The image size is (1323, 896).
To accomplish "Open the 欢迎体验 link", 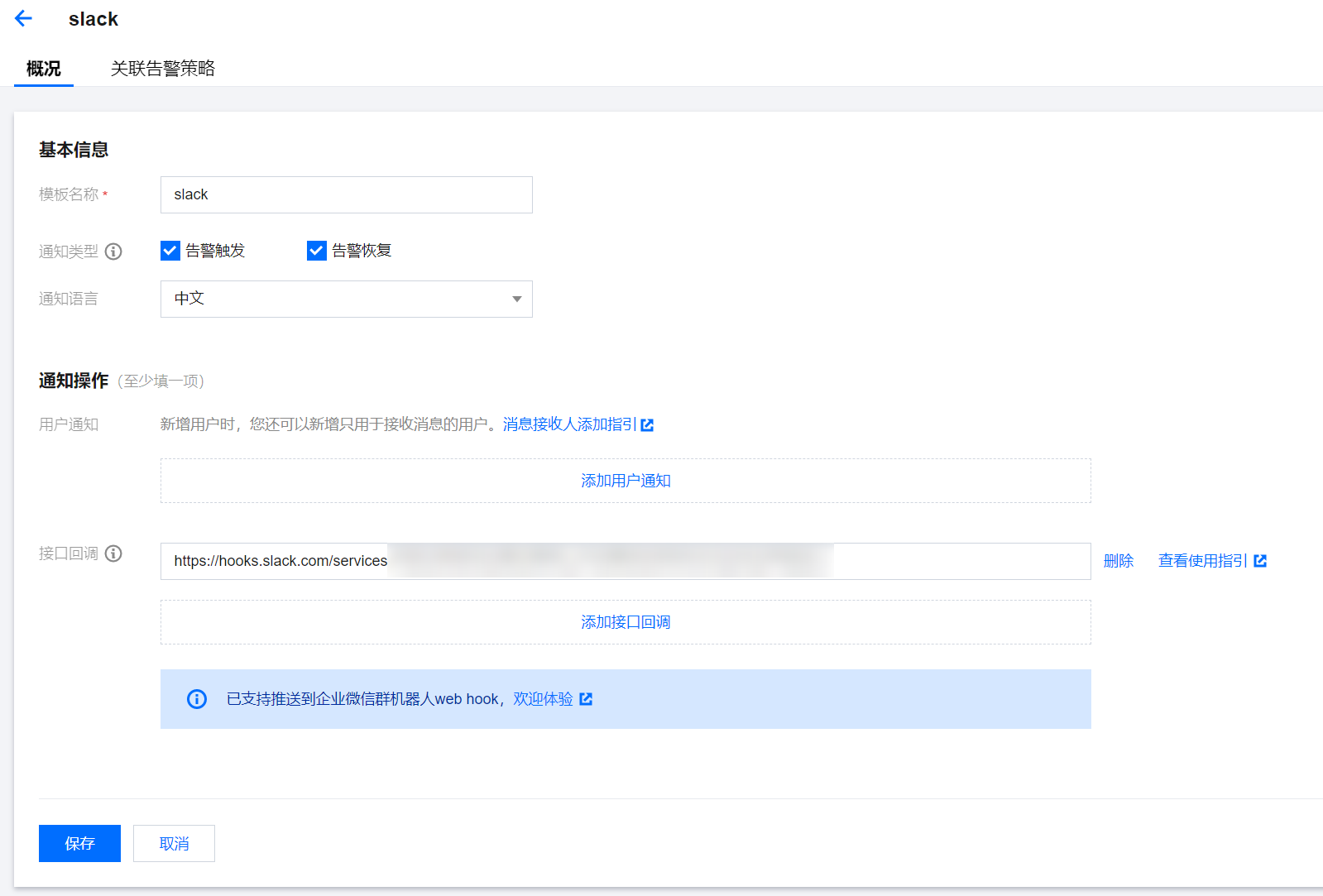I will 543,699.
